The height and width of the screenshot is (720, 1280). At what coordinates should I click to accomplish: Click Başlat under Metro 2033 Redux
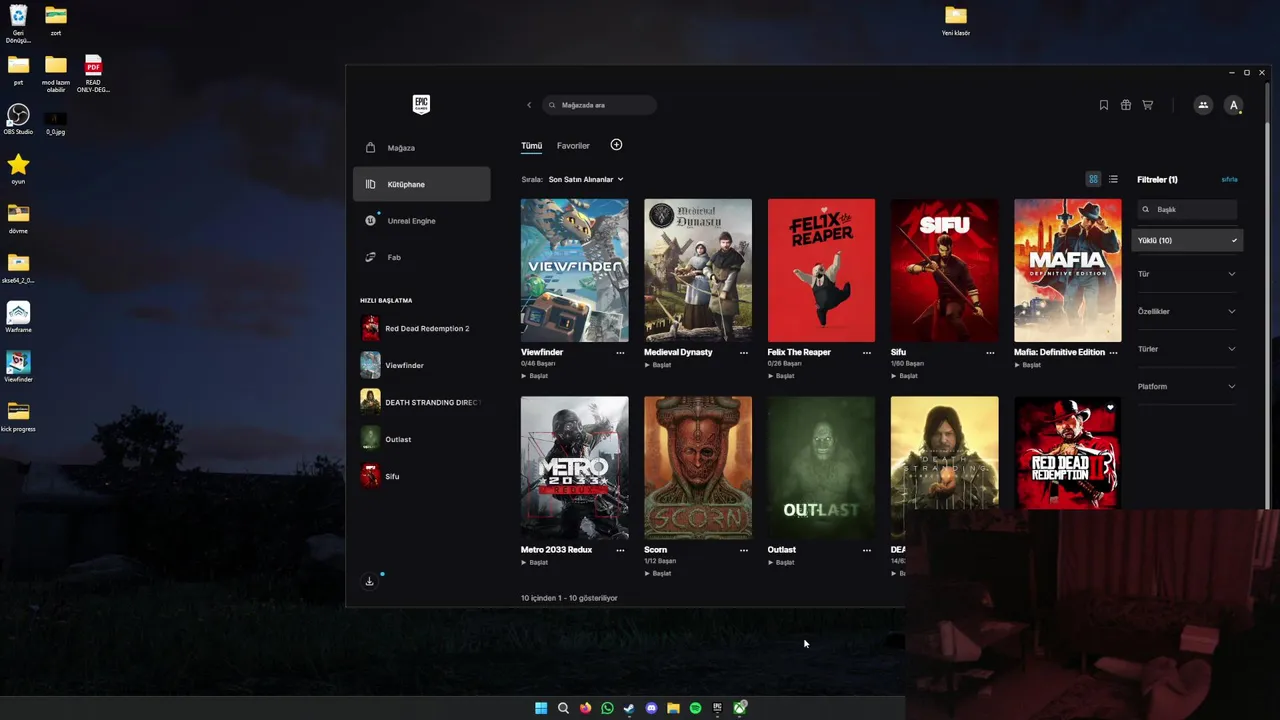pos(535,563)
